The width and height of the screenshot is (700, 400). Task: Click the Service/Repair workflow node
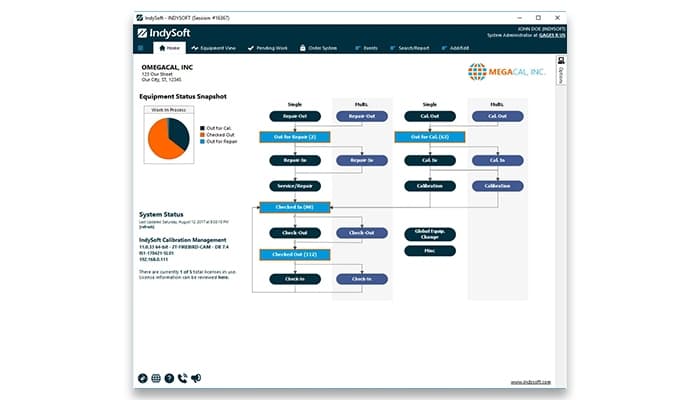click(295, 185)
